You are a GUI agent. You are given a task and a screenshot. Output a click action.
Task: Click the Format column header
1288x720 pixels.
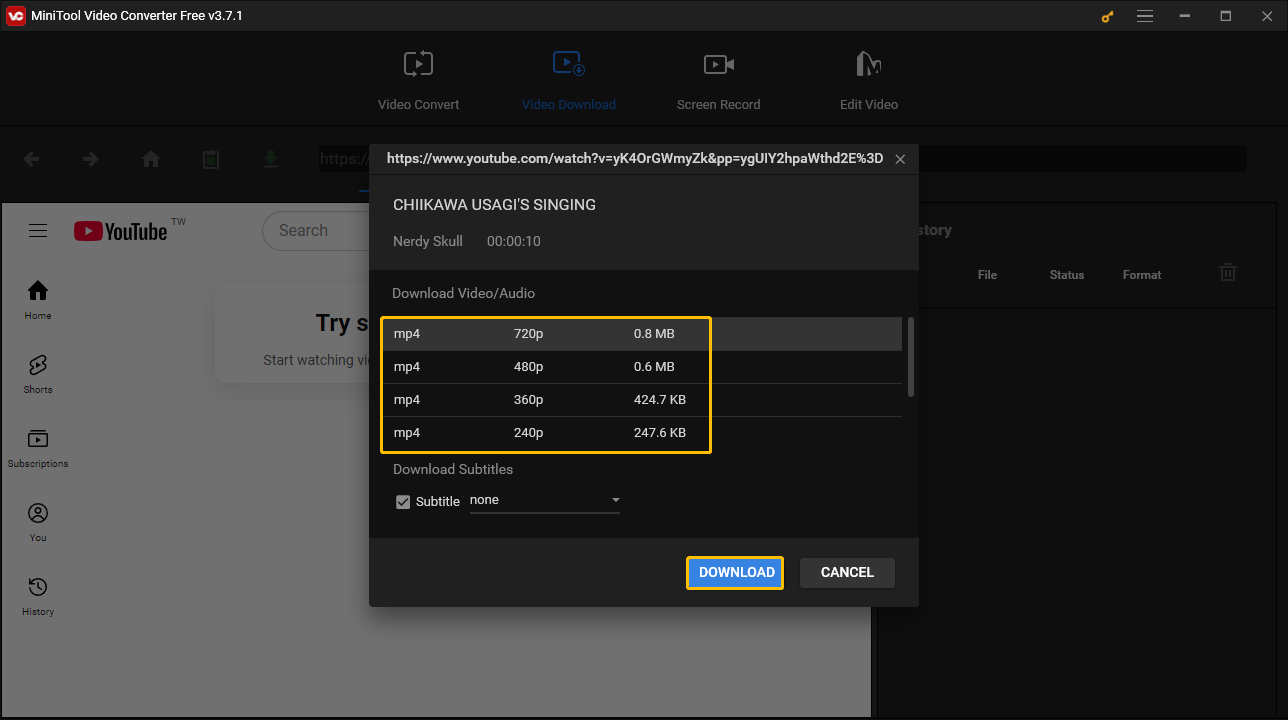coord(1142,275)
